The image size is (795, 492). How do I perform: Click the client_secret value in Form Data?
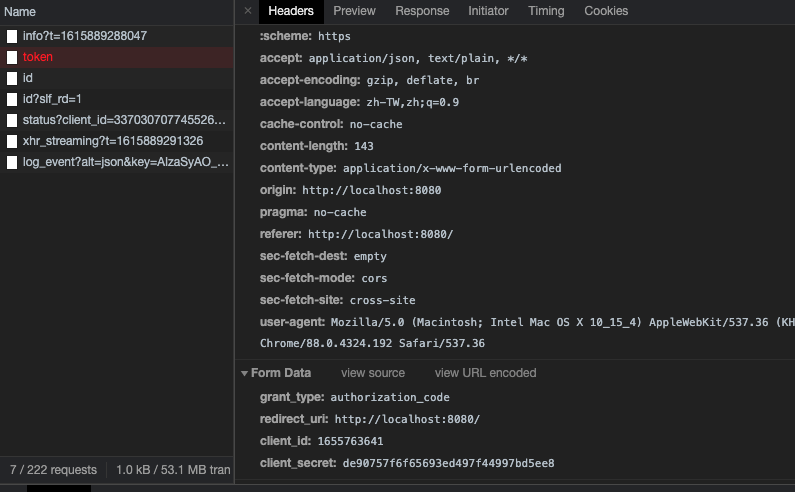(x=448, y=463)
